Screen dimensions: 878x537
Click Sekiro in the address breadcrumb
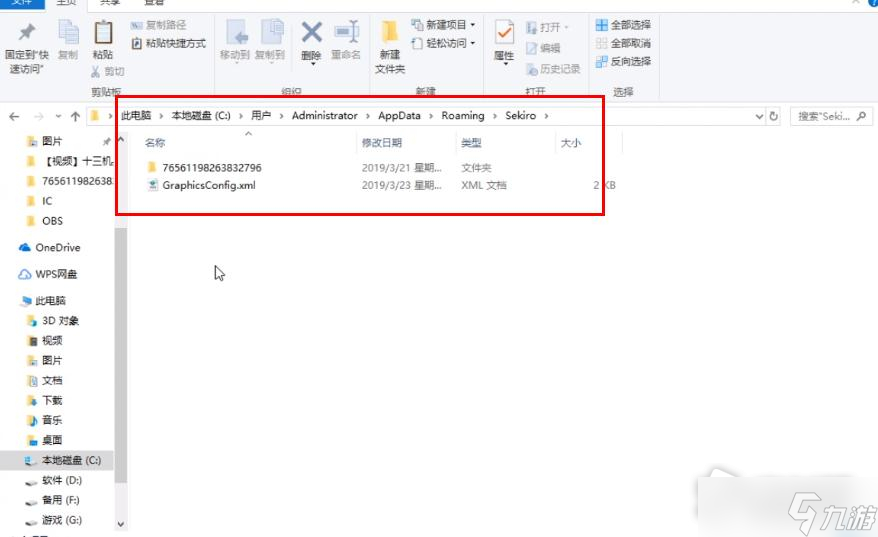point(520,115)
